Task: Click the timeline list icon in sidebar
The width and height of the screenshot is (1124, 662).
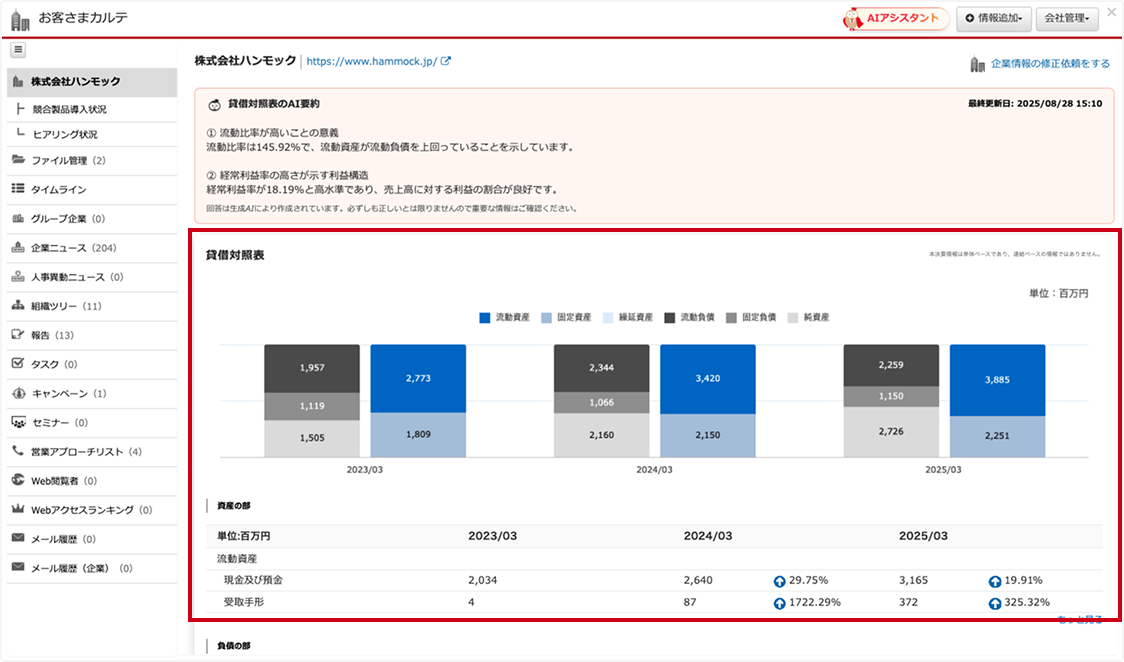Action: [x=18, y=189]
